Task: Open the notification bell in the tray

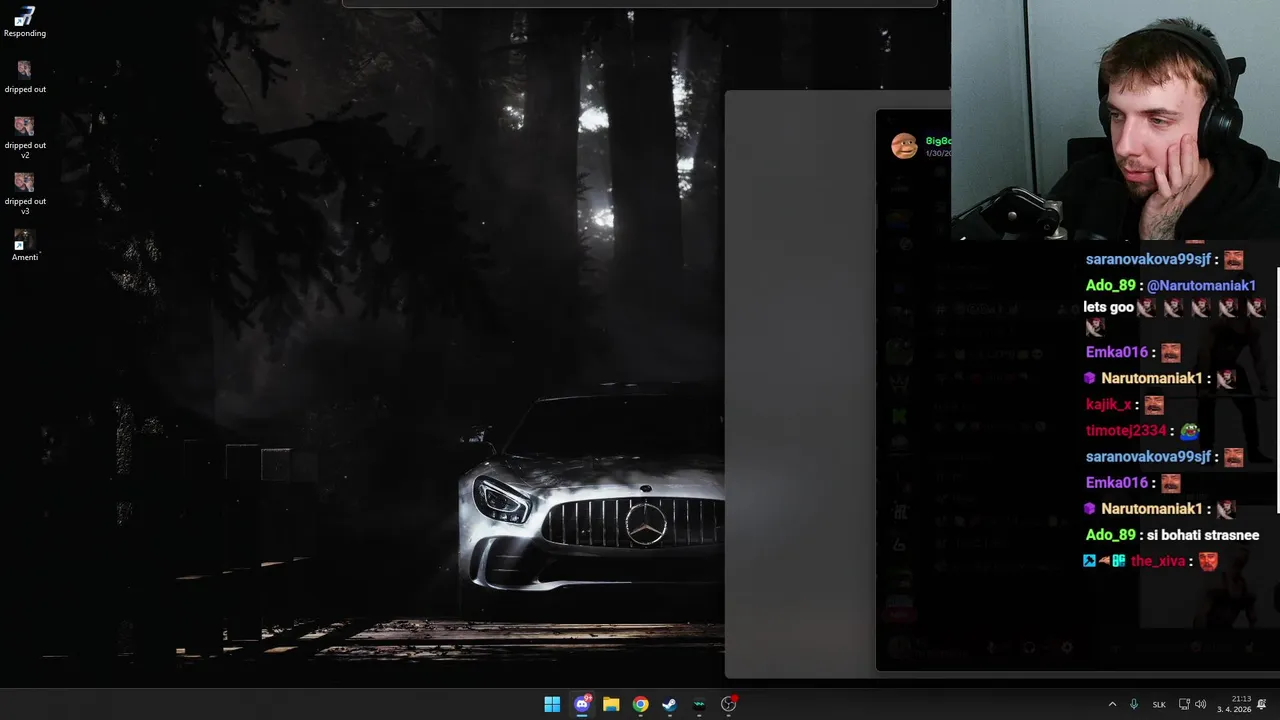Action: coord(1262,704)
